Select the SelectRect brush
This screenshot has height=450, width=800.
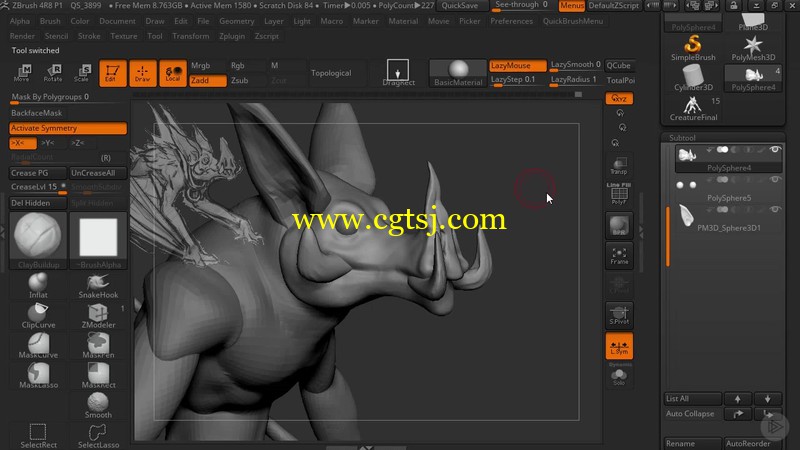click(x=38, y=436)
